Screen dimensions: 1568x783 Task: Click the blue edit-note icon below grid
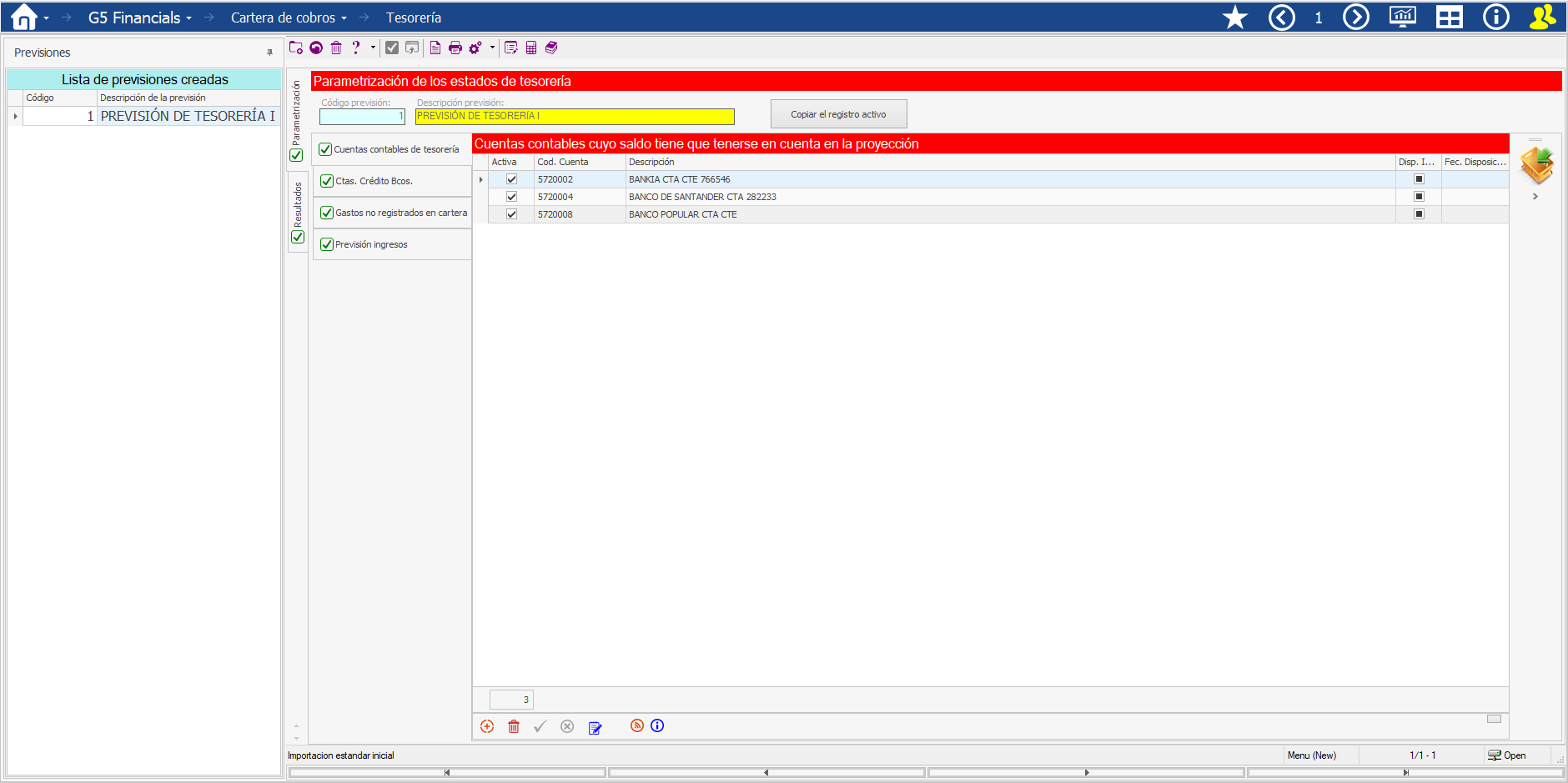pyautogui.click(x=595, y=727)
